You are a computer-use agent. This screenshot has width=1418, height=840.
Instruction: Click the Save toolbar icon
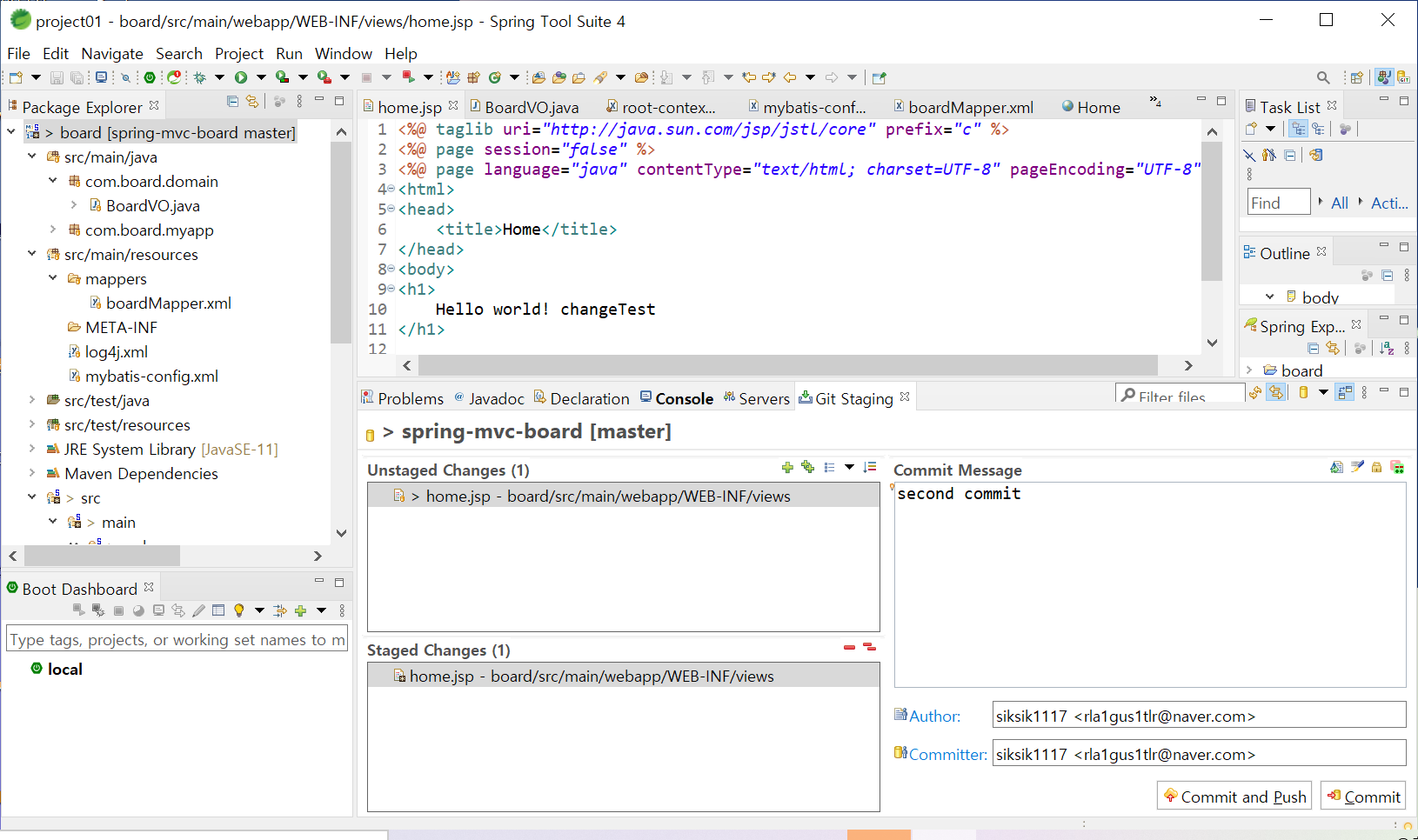(x=57, y=77)
